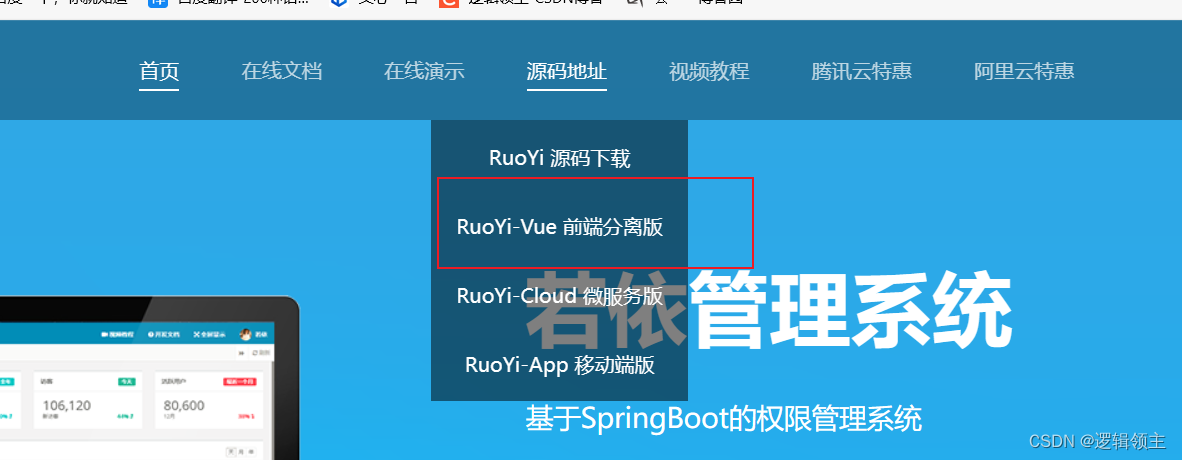Open the 在线文档 navigation link
Image resolution: width=1182 pixels, height=460 pixels.
(x=282, y=72)
